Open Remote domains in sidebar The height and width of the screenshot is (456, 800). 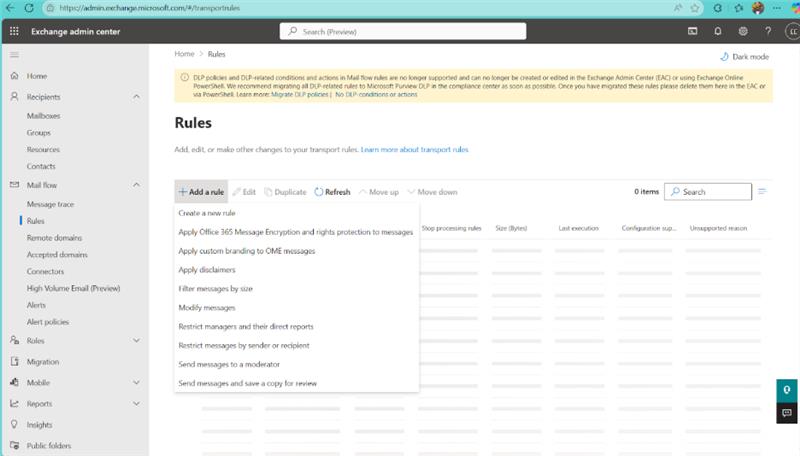55,238
